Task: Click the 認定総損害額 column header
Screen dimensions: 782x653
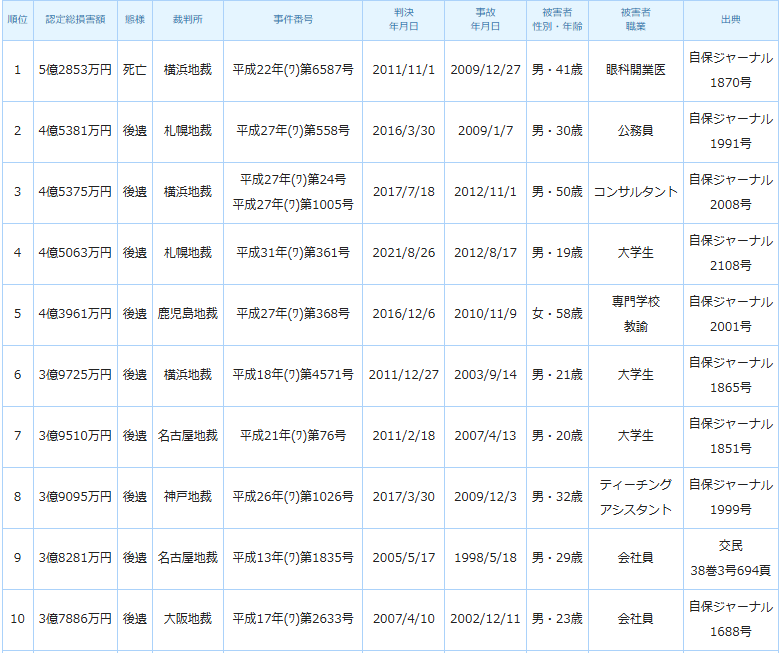Action: [75, 20]
